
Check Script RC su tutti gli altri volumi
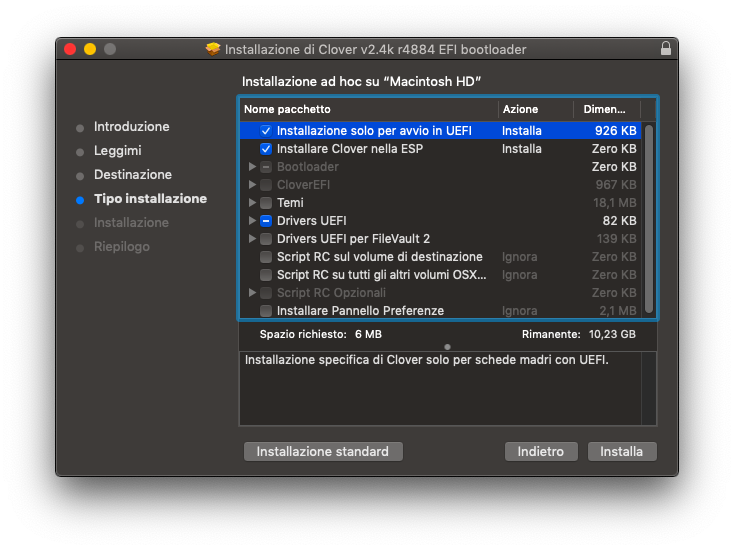[x=266, y=275]
